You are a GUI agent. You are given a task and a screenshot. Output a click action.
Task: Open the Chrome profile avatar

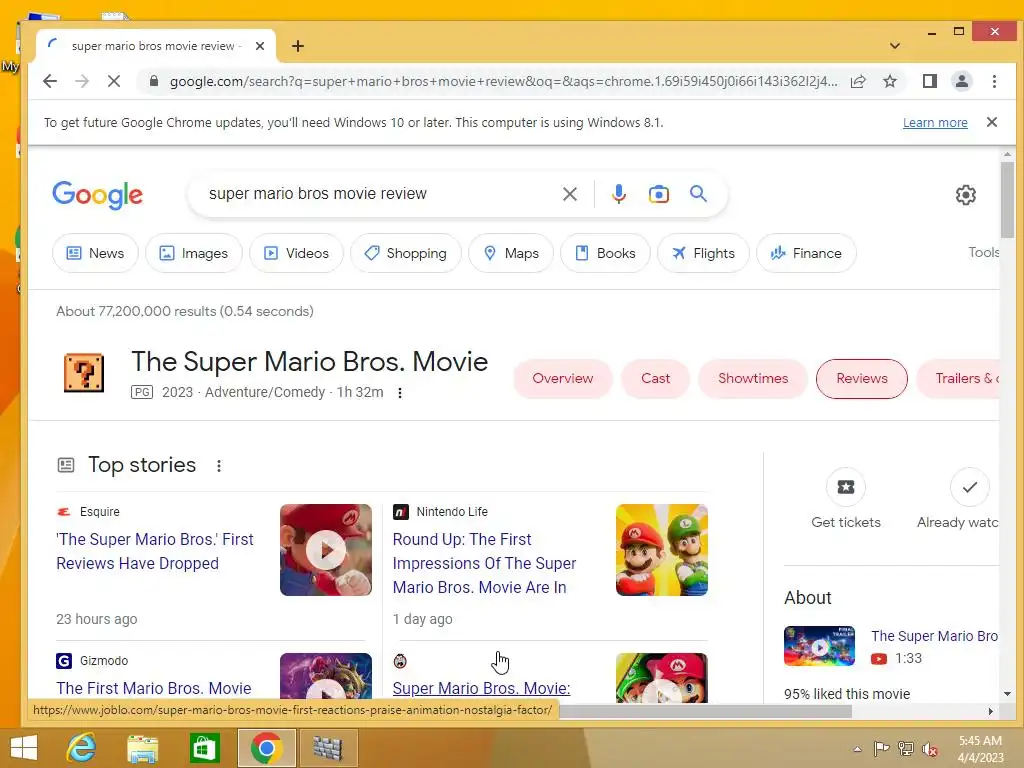tap(962, 81)
